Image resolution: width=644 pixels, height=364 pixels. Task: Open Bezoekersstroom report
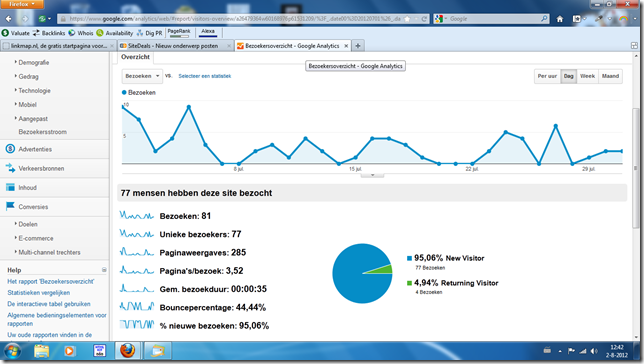pyautogui.click(x=42, y=132)
